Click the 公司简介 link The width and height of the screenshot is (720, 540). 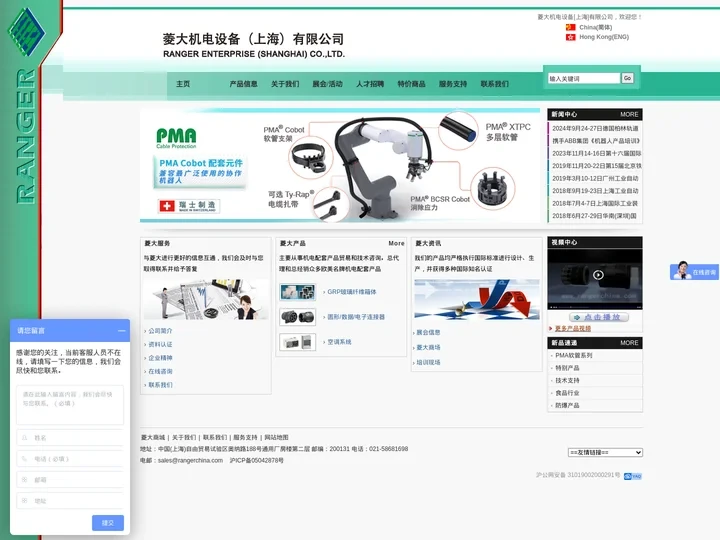coord(160,331)
